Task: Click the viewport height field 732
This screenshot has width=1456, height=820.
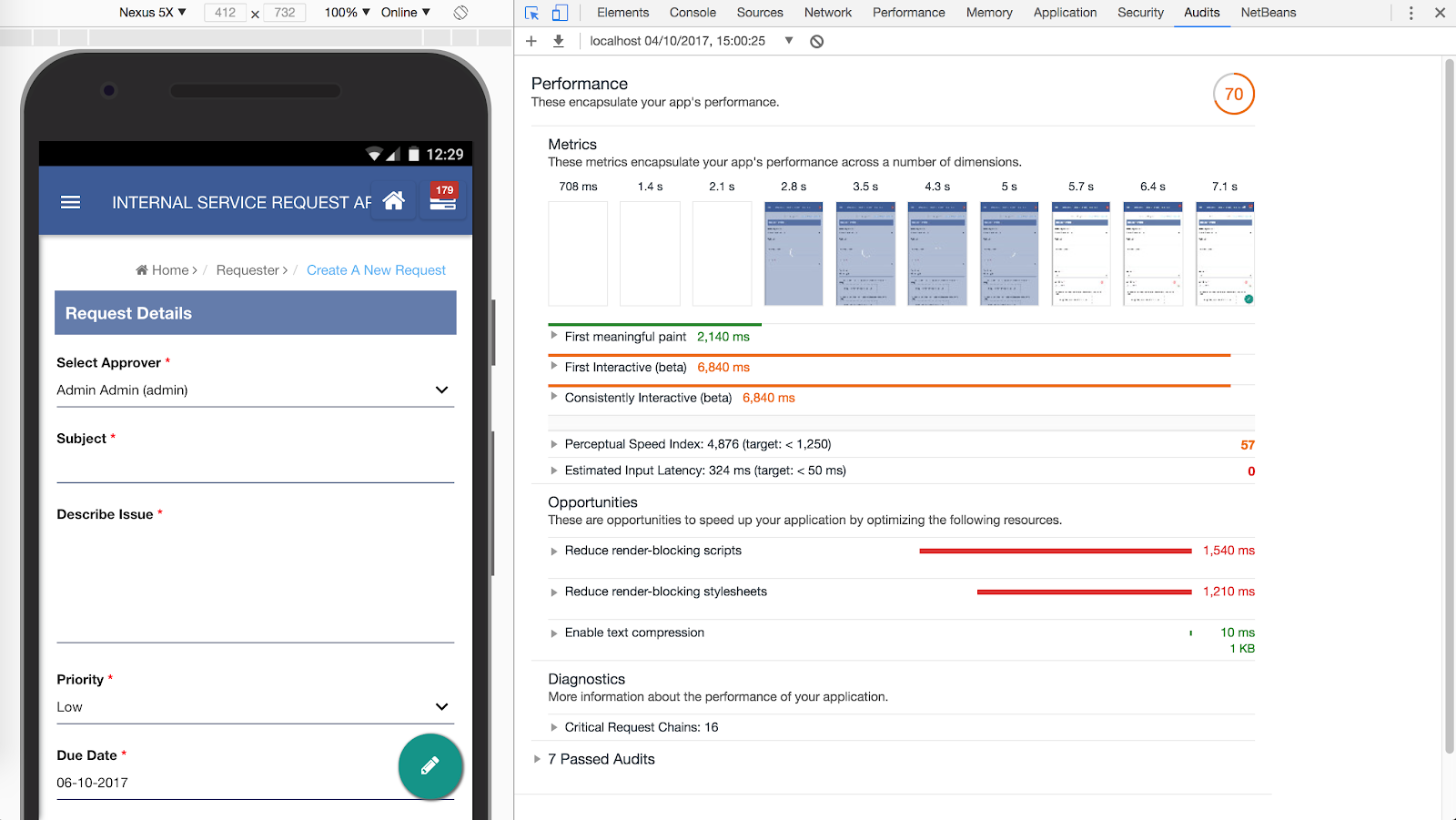Action: tap(285, 13)
